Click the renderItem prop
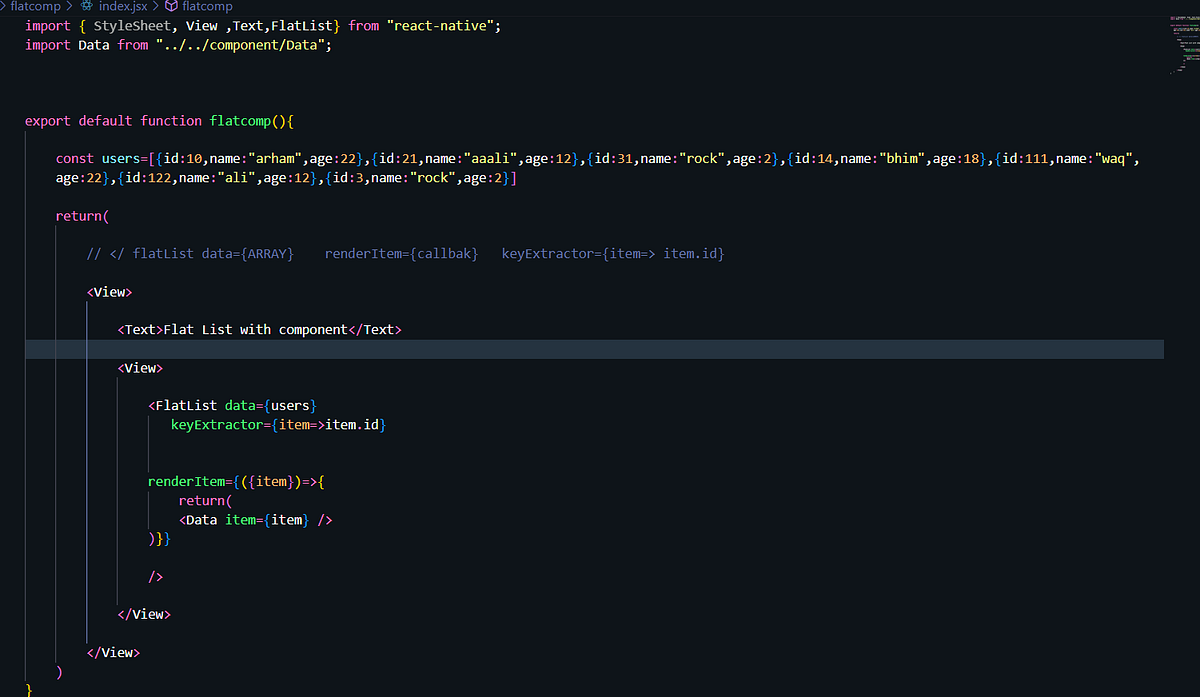This screenshot has height=697, width=1200. point(190,481)
